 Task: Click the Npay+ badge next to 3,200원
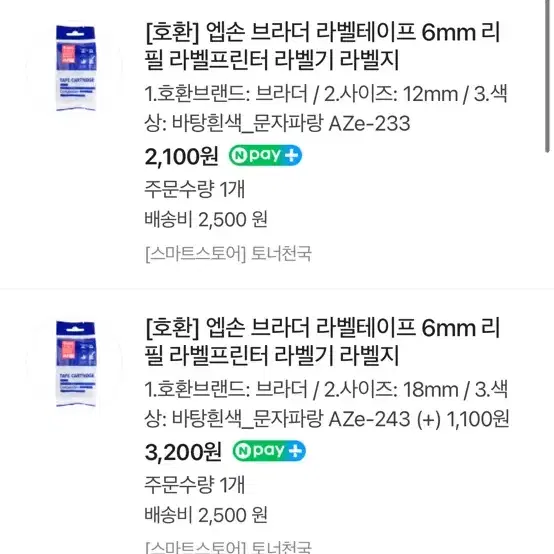(269, 451)
